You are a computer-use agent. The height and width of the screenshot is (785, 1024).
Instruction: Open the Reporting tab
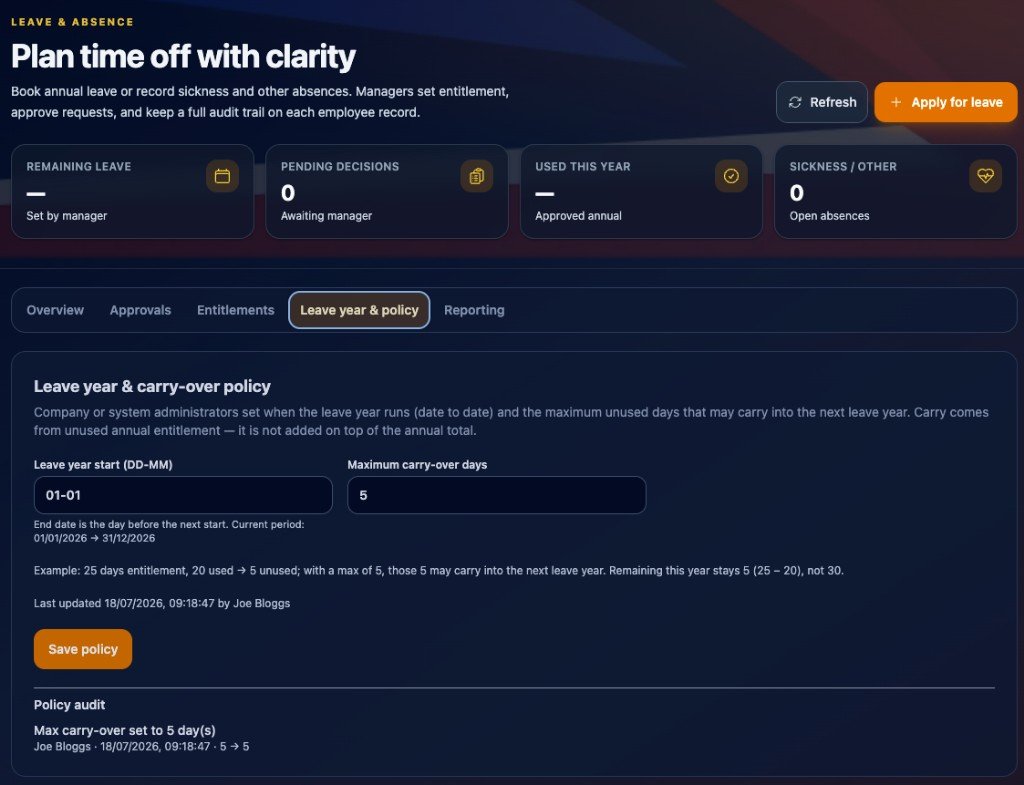coord(474,310)
